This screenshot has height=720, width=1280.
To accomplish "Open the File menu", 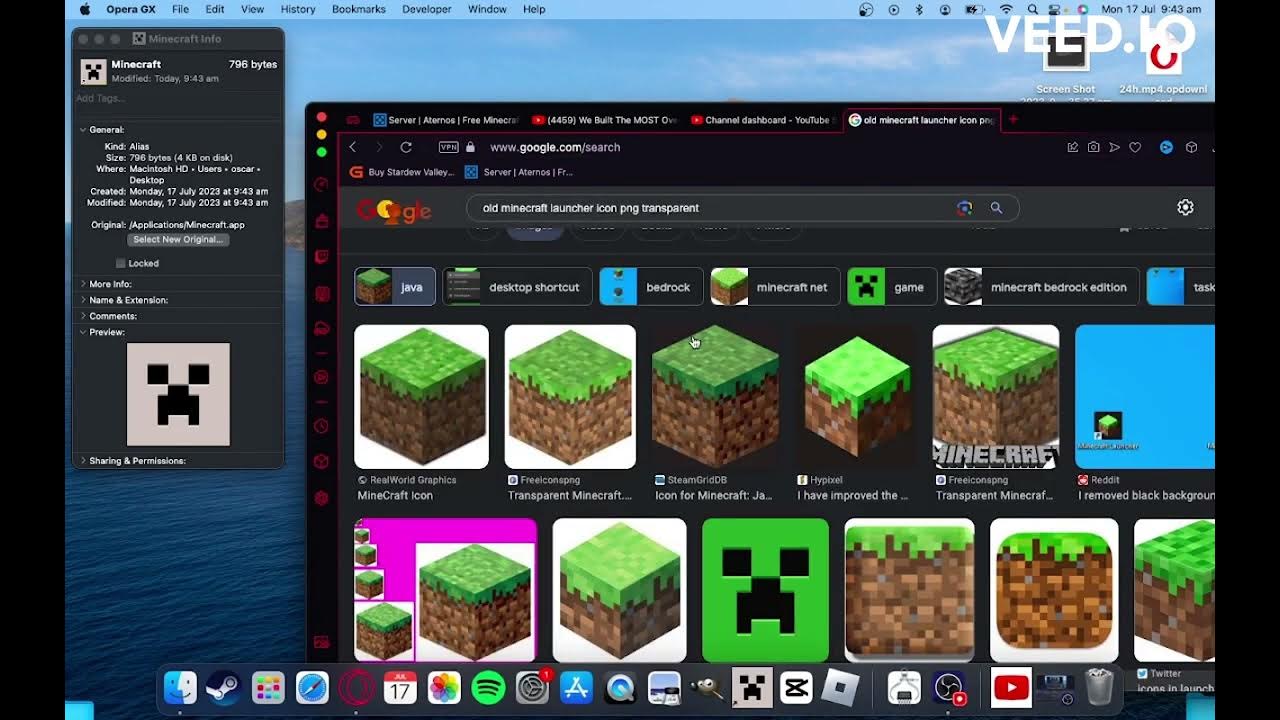I will tap(180, 9).
